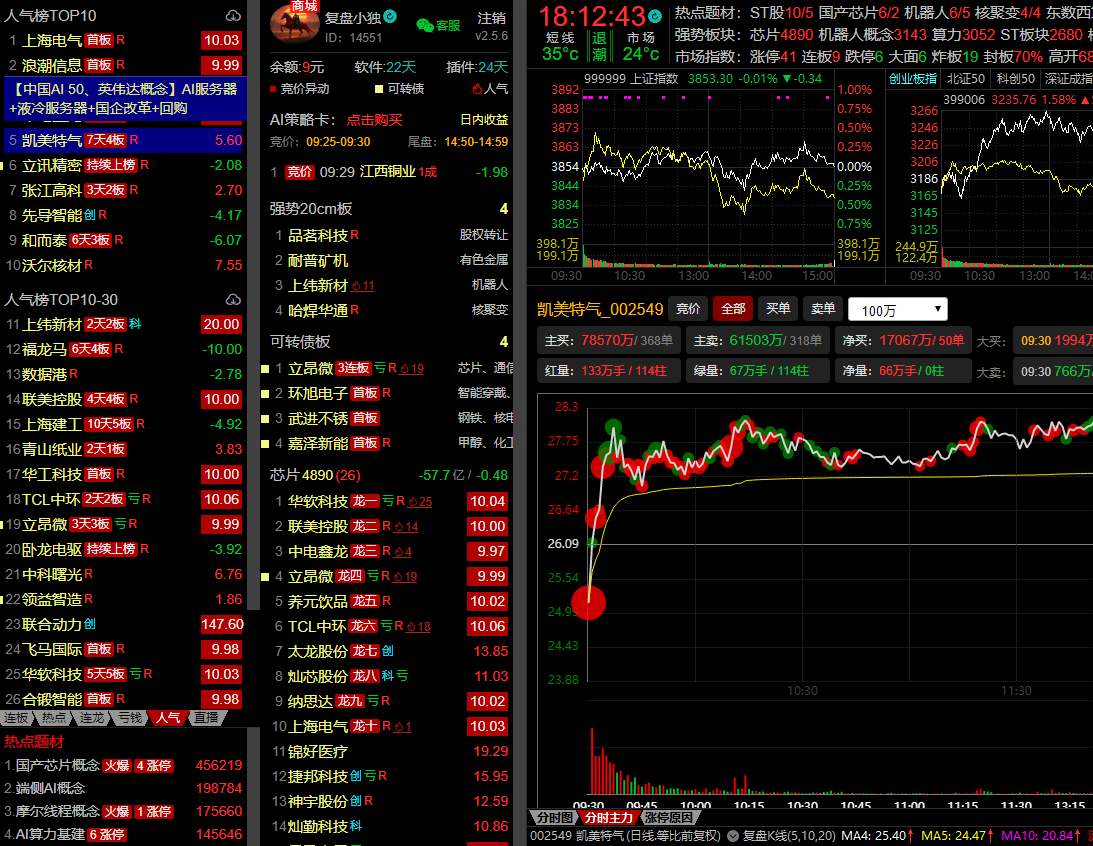Click the R badge next to 哈焊华通
Viewport: 1093px width, 846px height.
coord(355,310)
